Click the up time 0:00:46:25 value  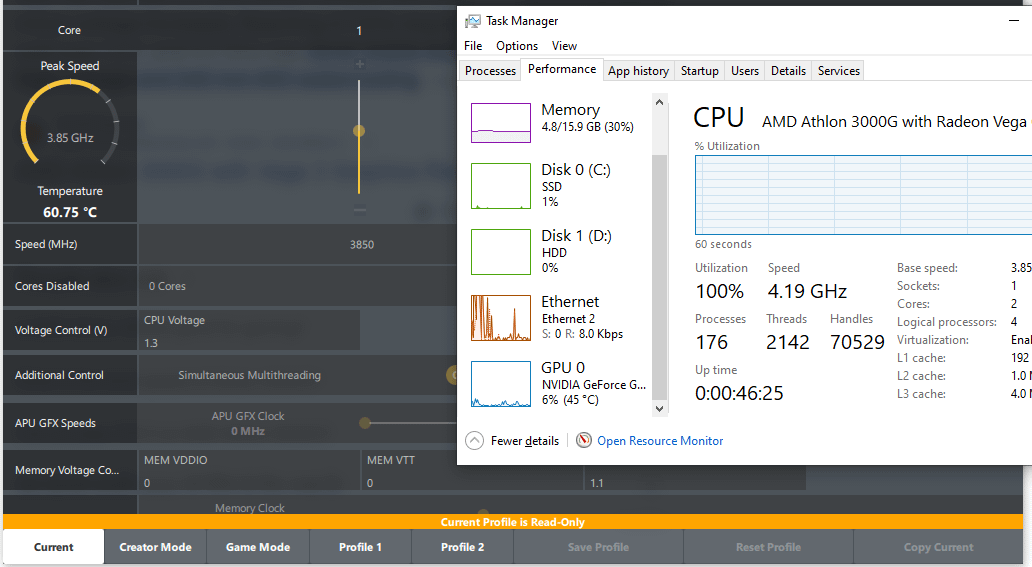[x=739, y=393]
